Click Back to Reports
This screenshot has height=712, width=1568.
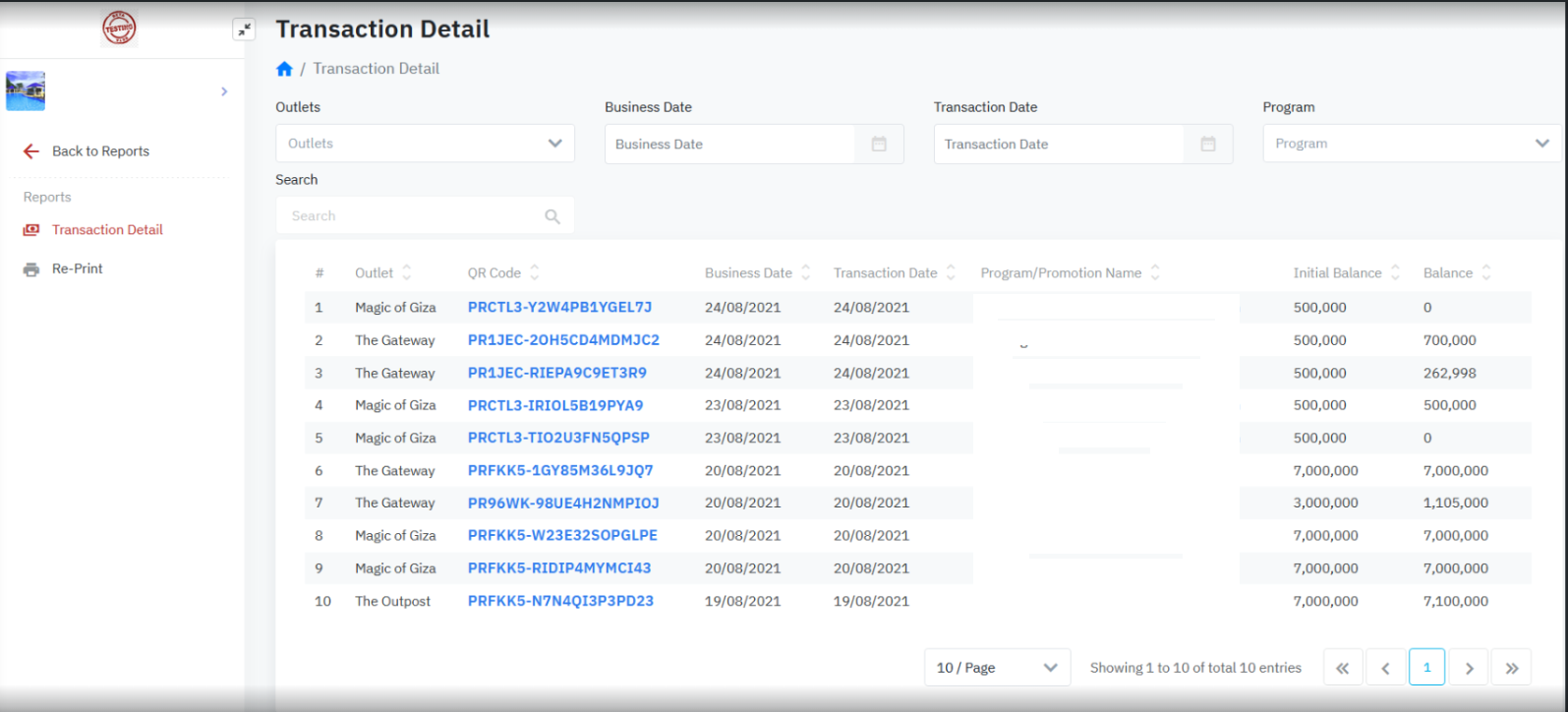coord(100,151)
